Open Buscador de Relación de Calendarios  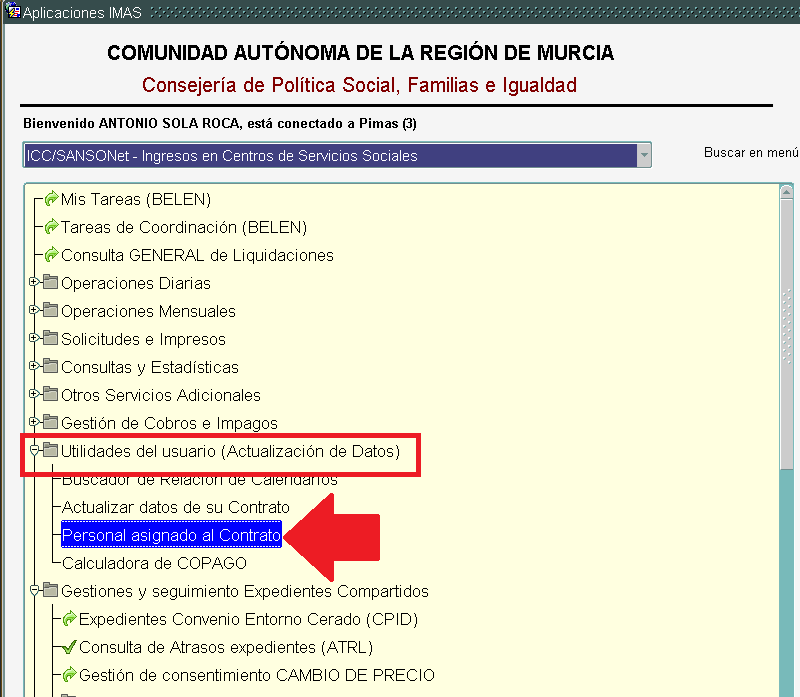click(x=199, y=480)
